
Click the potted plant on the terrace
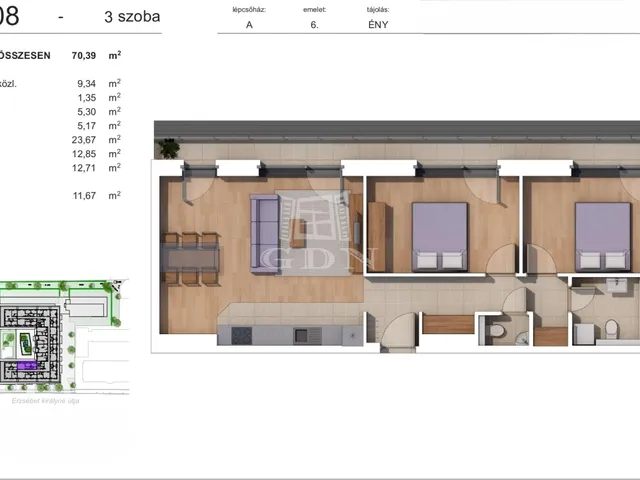pos(168,149)
